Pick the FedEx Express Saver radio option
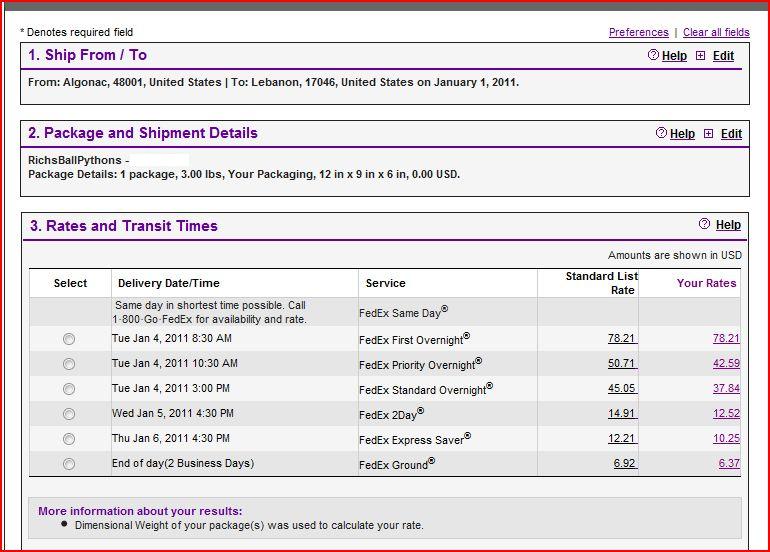Screen dimensions: 770x552 coord(69,439)
